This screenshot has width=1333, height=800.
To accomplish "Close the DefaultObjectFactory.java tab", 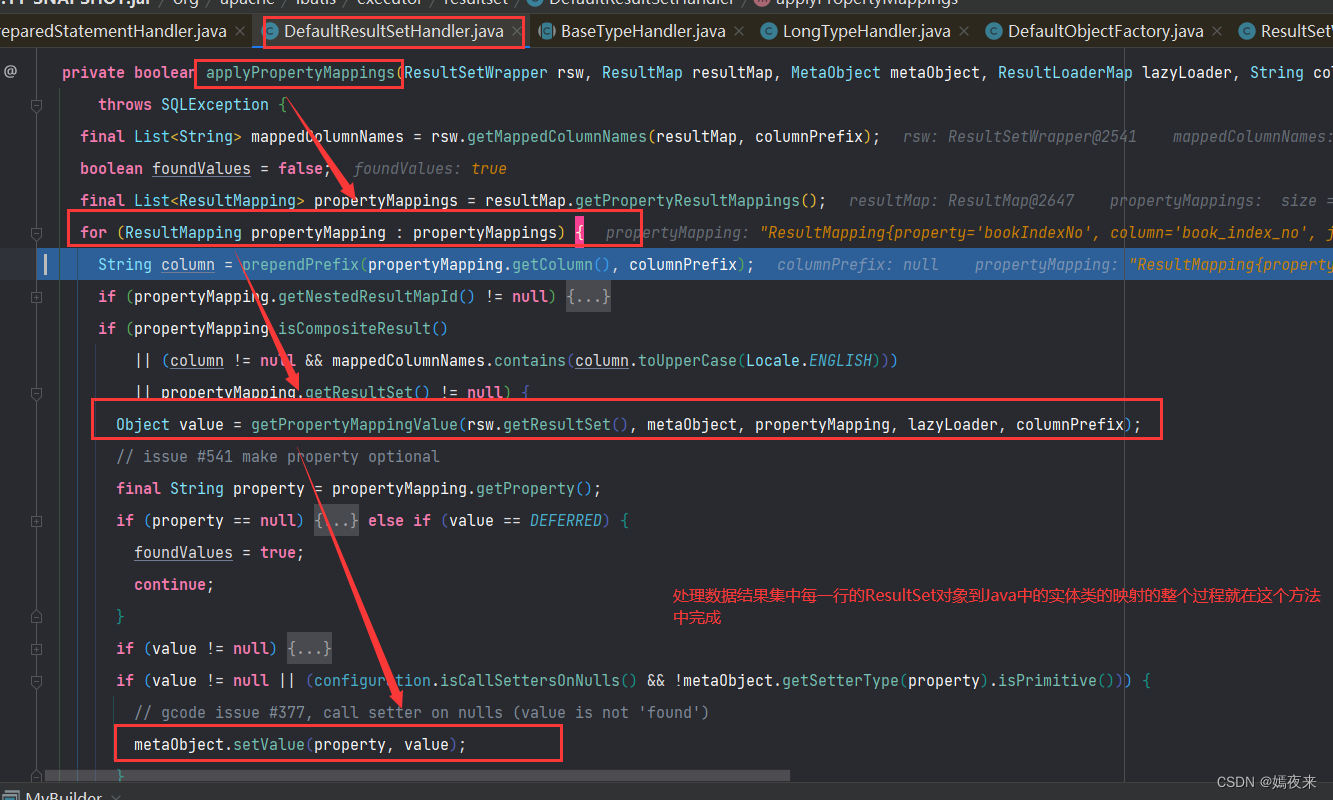I will coord(1216,32).
